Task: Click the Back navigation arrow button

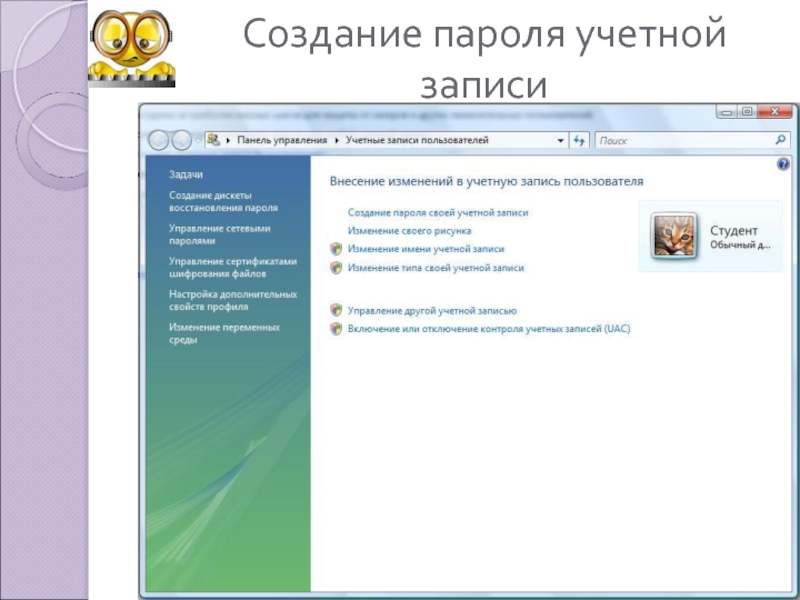Action: pos(159,140)
